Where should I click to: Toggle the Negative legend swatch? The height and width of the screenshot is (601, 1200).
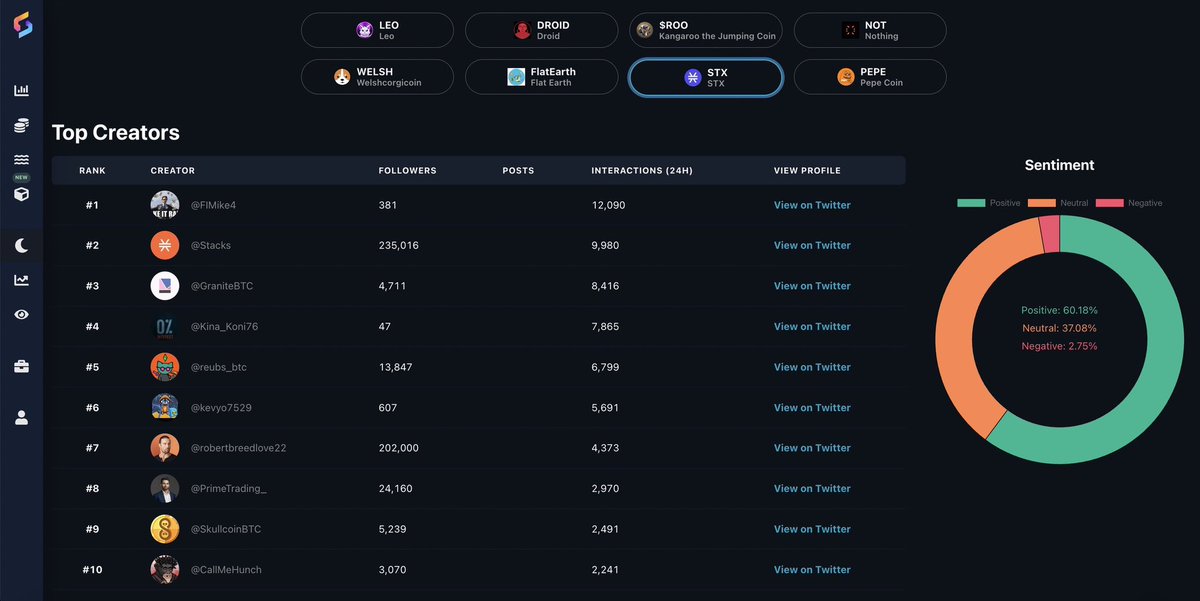pyautogui.click(x=1110, y=203)
